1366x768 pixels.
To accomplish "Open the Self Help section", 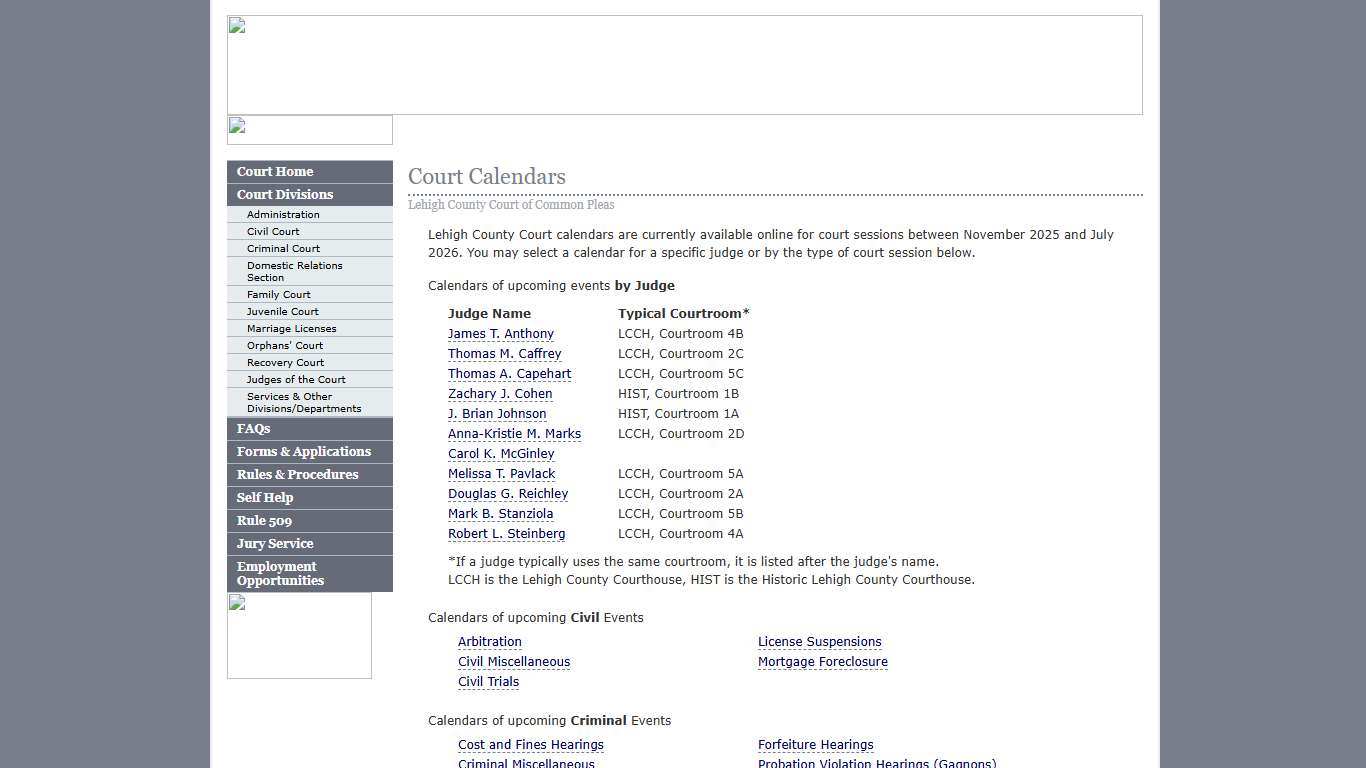I will click(x=264, y=497).
